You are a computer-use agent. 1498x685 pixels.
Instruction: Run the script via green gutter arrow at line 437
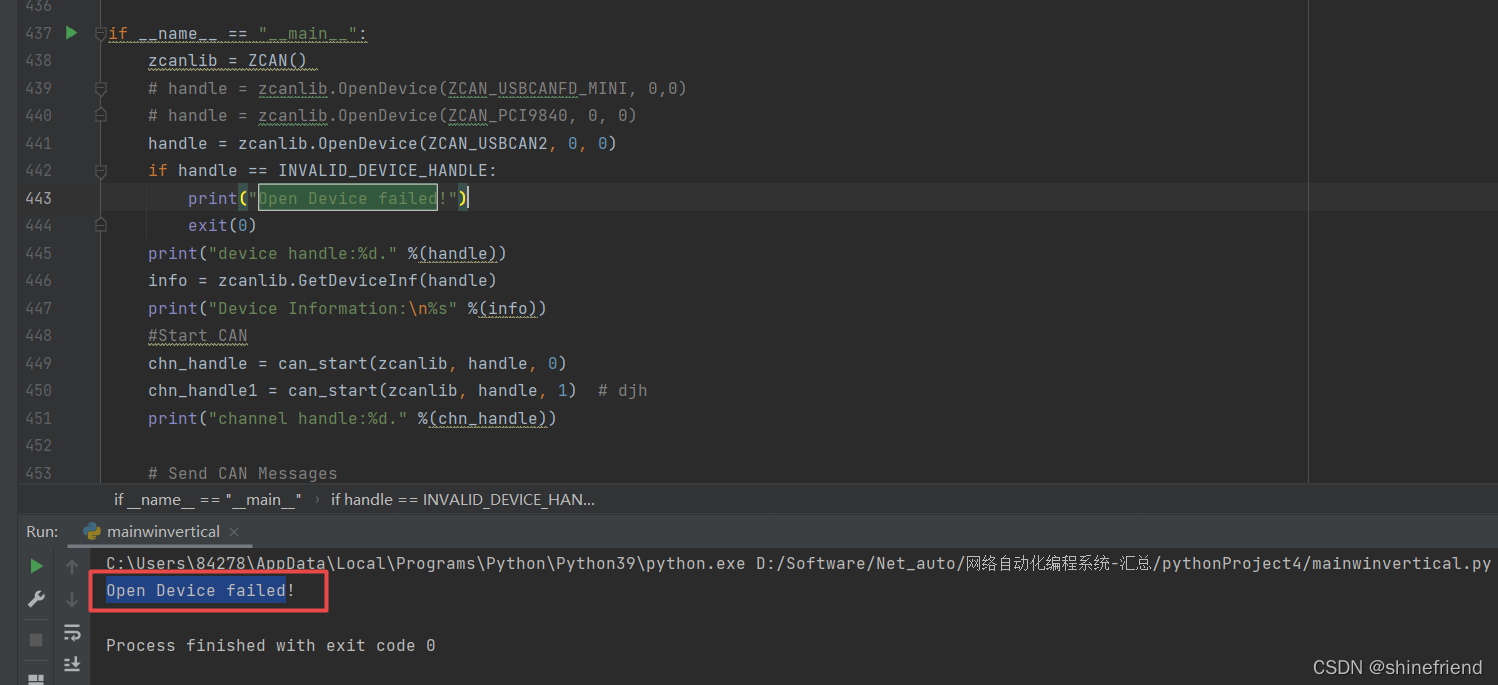pos(70,32)
